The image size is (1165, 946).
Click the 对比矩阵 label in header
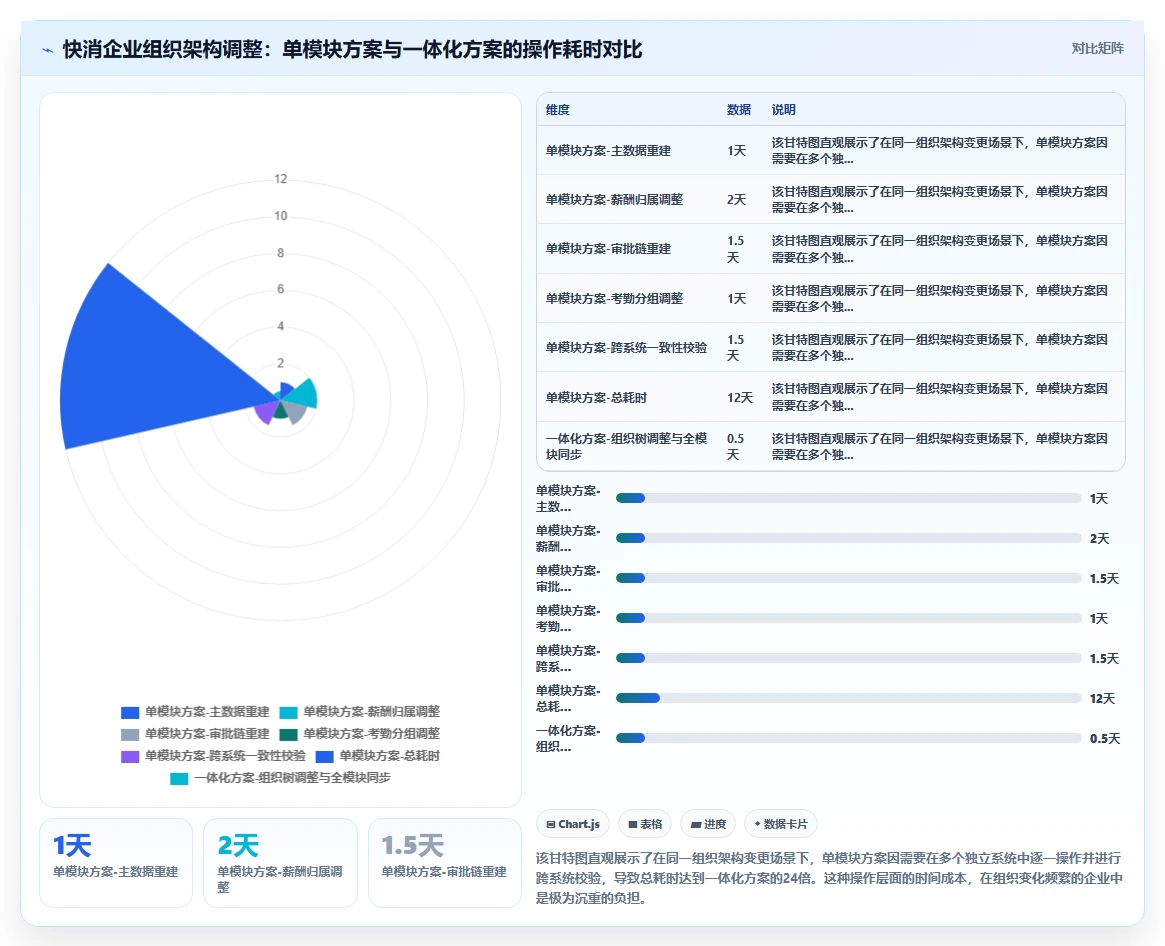[x=1097, y=48]
